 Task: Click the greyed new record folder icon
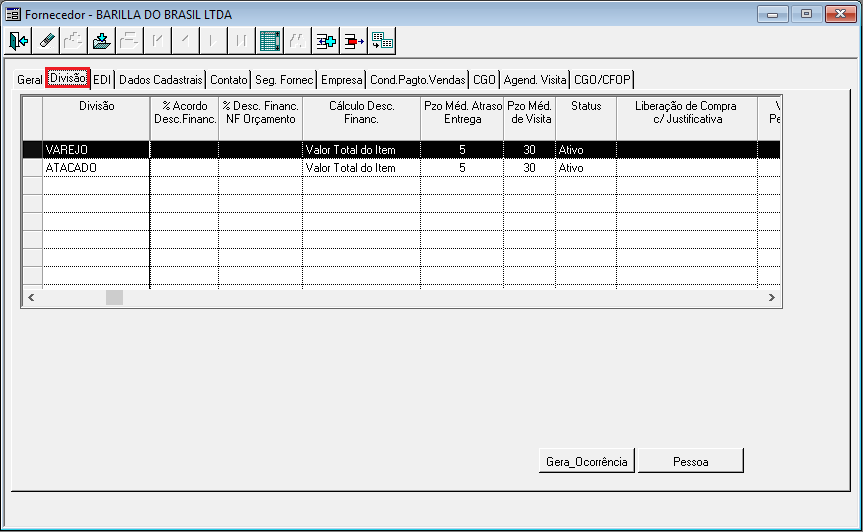(x=74, y=41)
